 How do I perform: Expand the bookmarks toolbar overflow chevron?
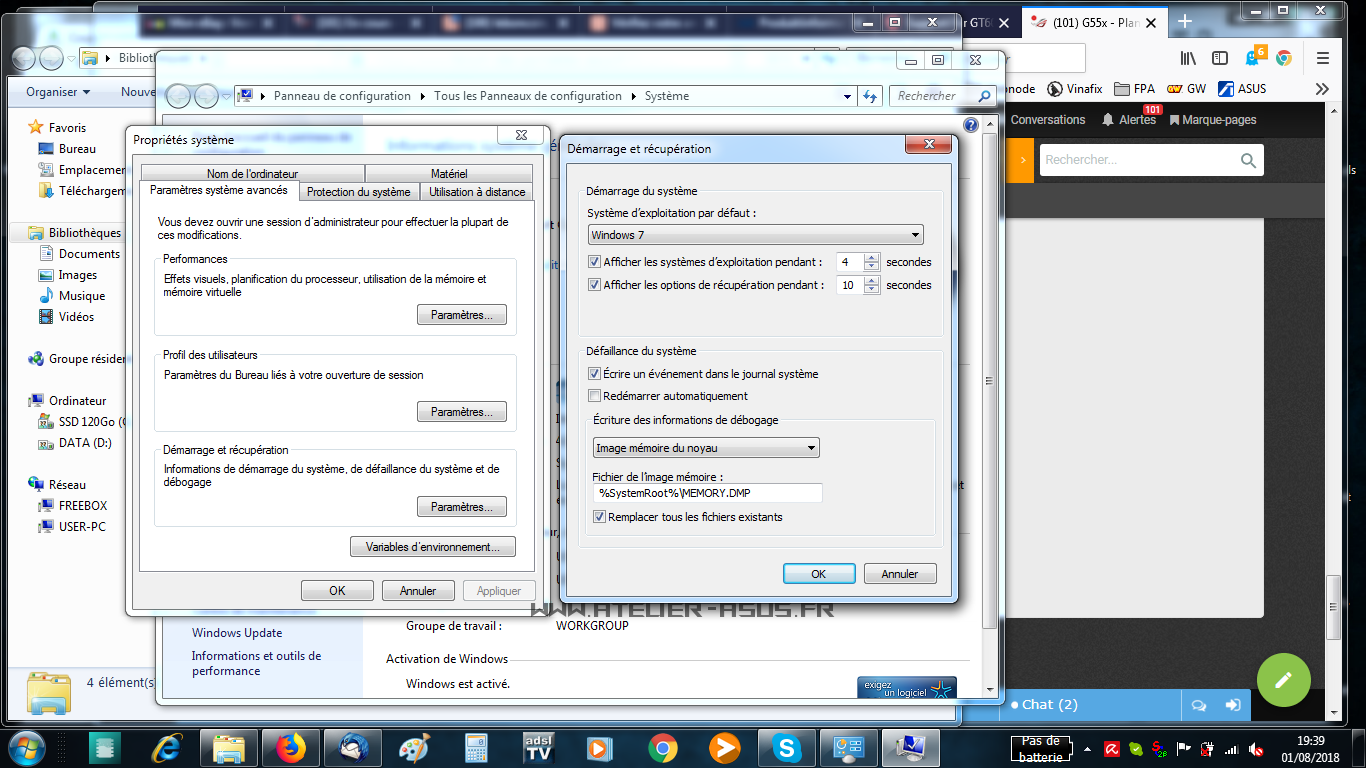click(x=1322, y=89)
